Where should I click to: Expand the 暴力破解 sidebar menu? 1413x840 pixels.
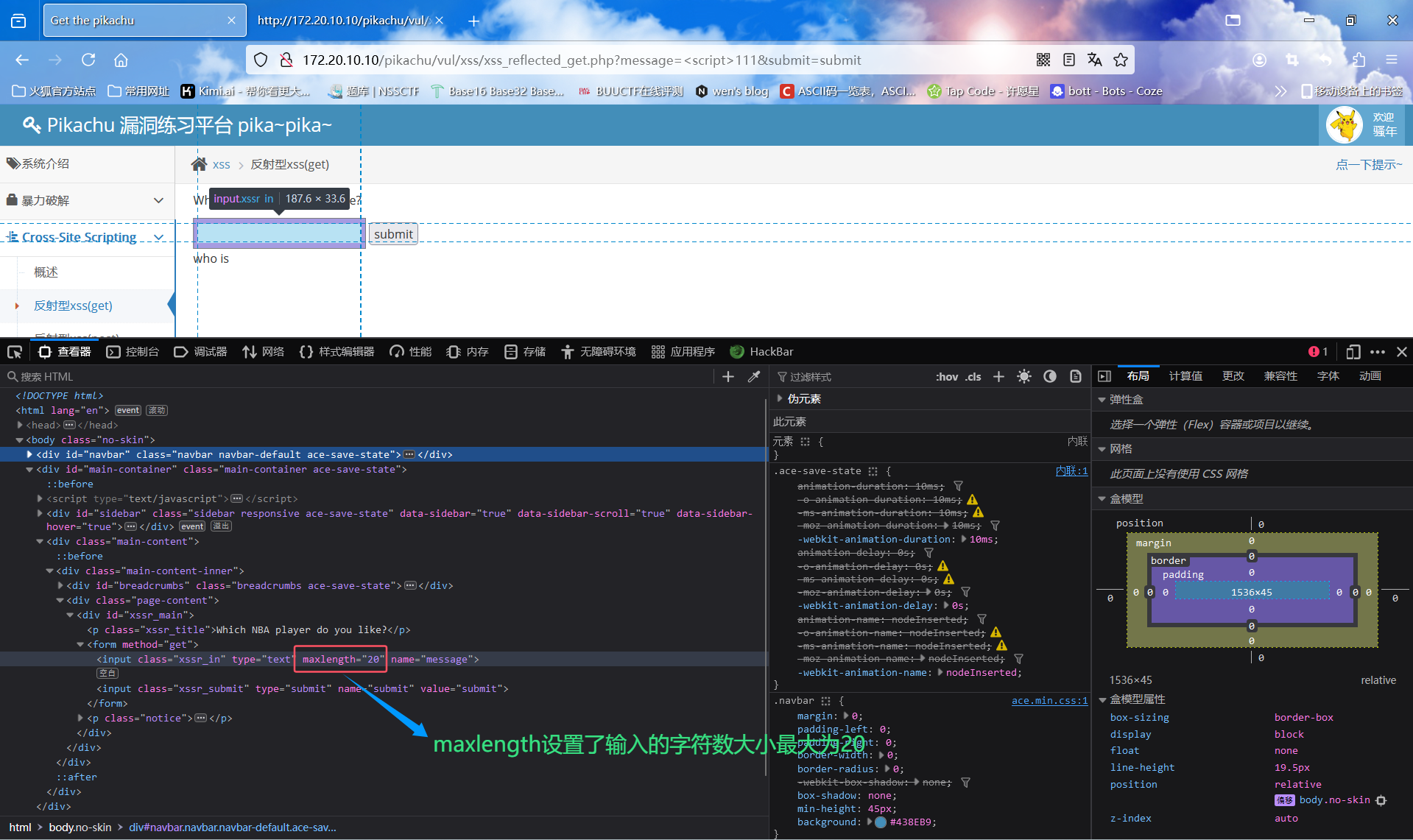point(87,200)
